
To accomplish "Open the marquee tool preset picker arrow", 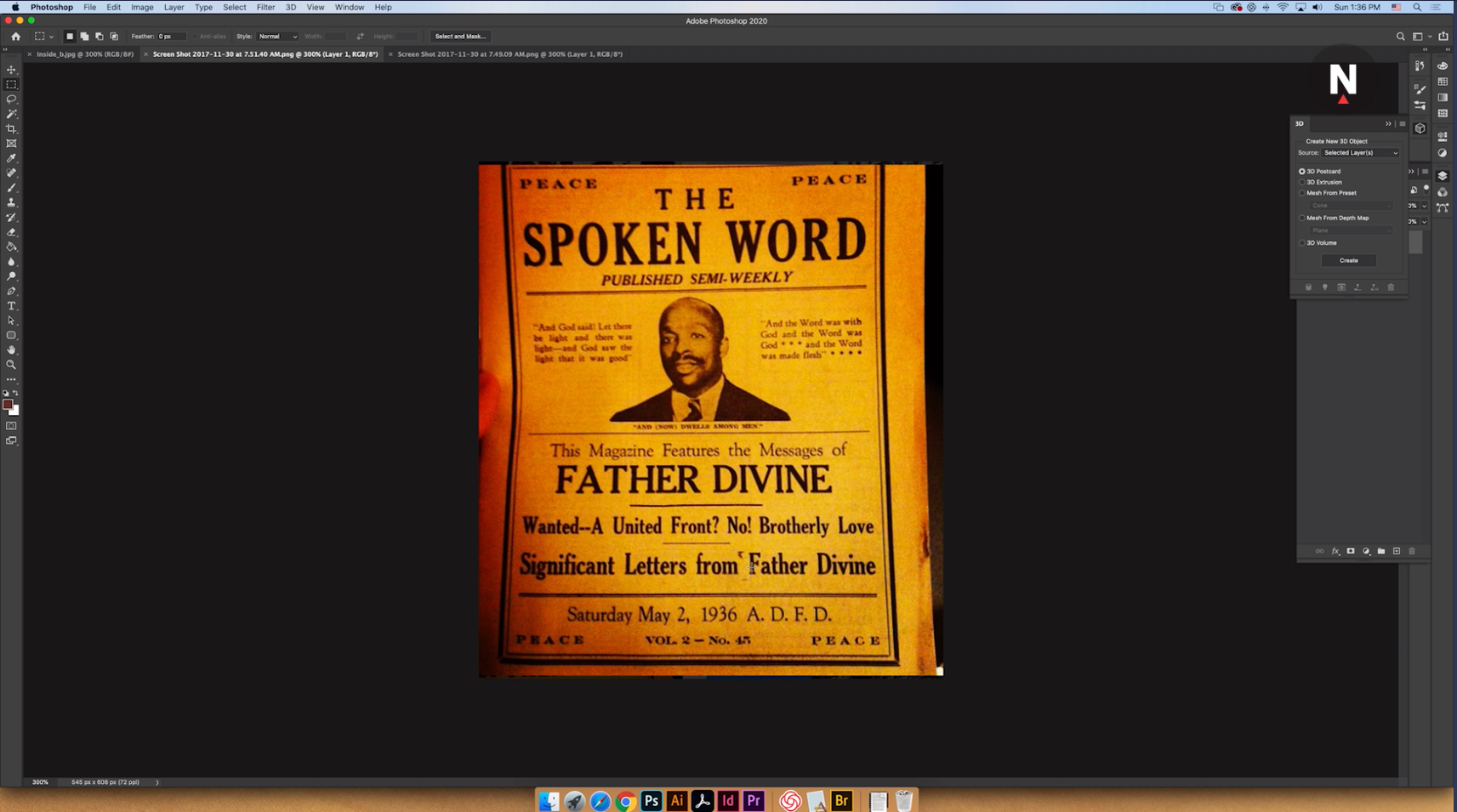I will 51,37.
